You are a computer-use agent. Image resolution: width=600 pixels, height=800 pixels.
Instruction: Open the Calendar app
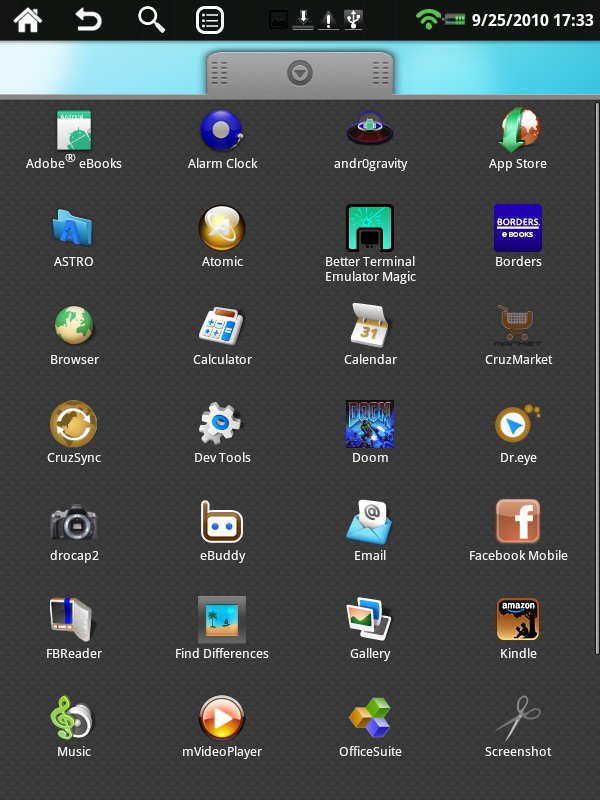tap(369, 325)
